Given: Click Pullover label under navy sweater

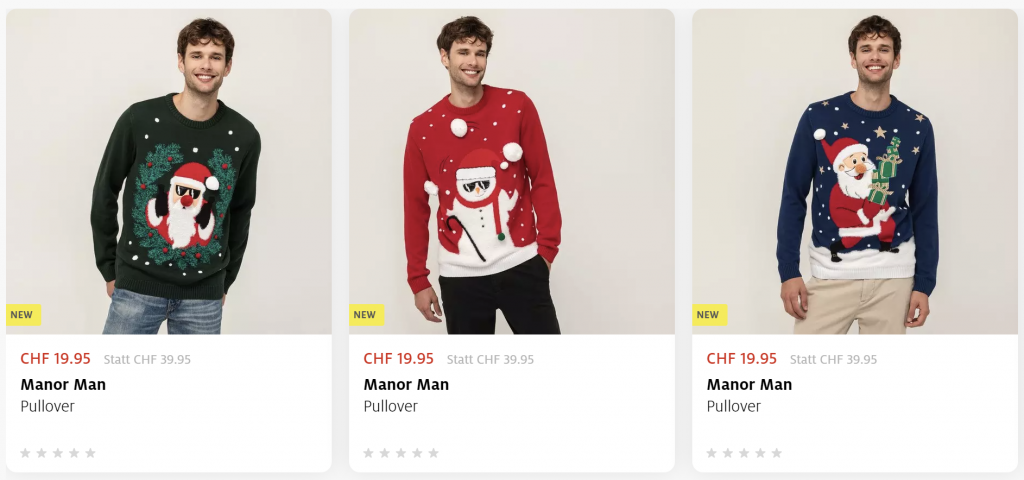Looking at the screenshot, I should click(x=733, y=406).
